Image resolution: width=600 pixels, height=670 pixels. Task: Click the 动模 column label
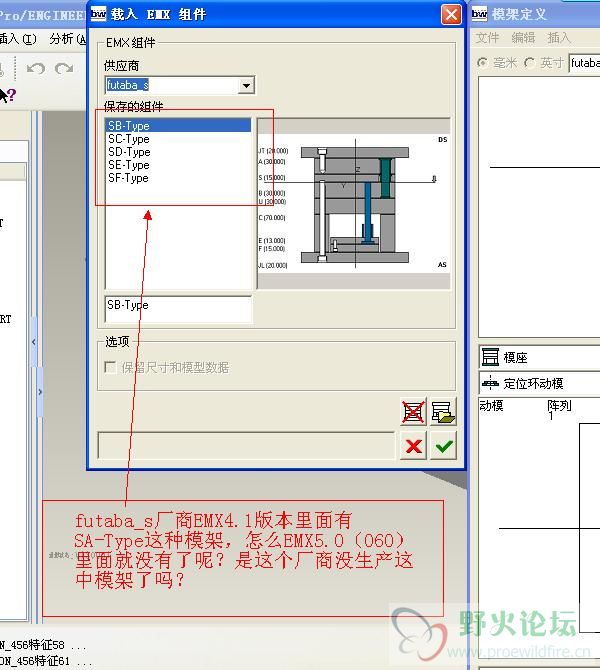click(491, 406)
